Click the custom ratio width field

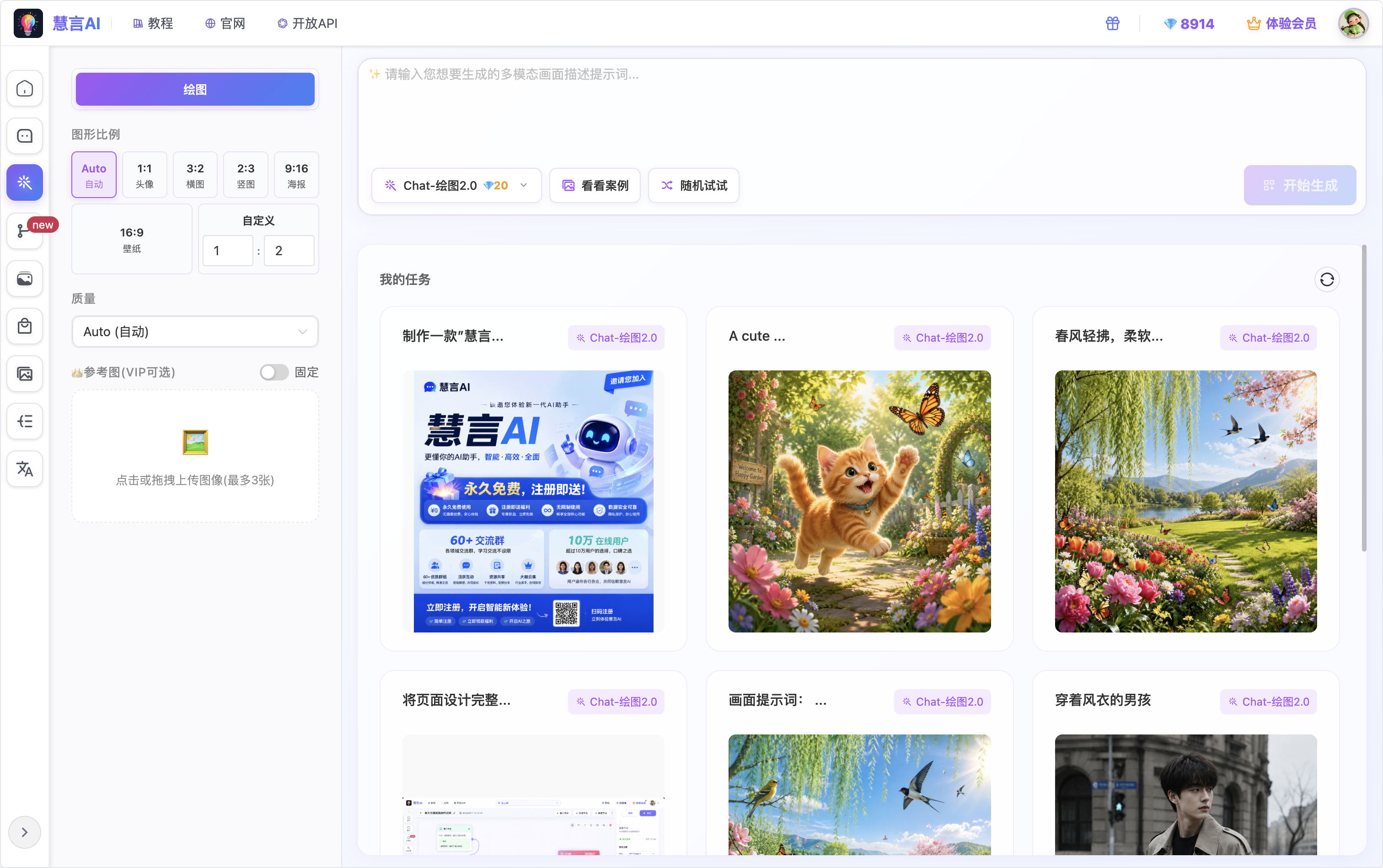[x=228, y=251]
